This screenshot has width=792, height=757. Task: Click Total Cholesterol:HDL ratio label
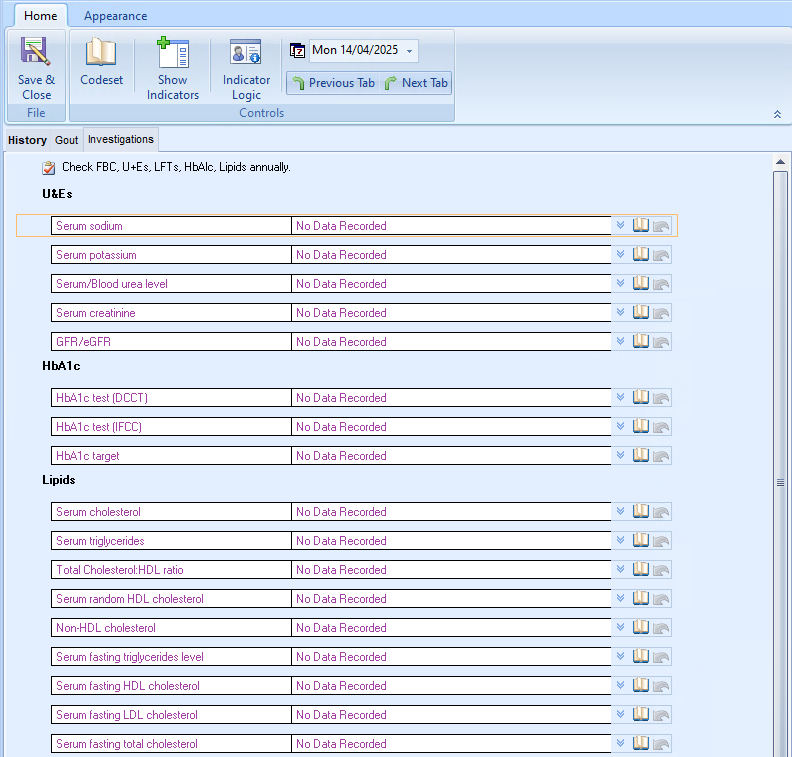[x=120, y=570]
